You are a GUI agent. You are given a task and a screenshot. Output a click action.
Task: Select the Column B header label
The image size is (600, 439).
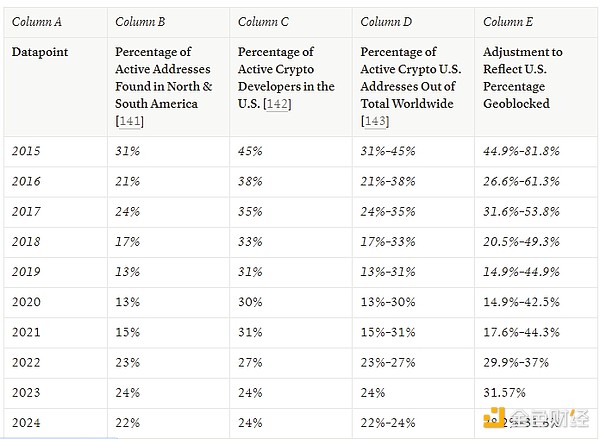141,21
